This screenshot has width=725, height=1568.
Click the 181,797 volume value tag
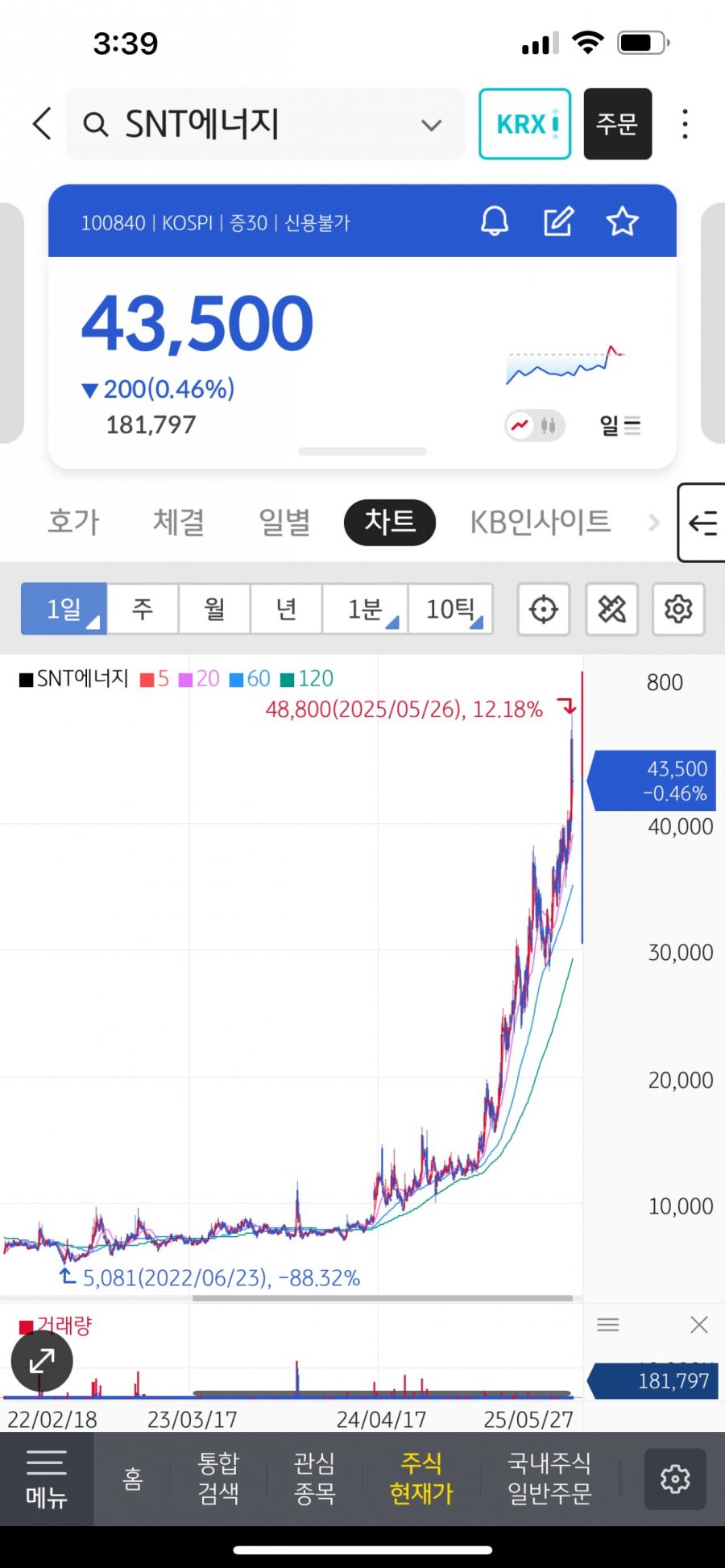652,1381
